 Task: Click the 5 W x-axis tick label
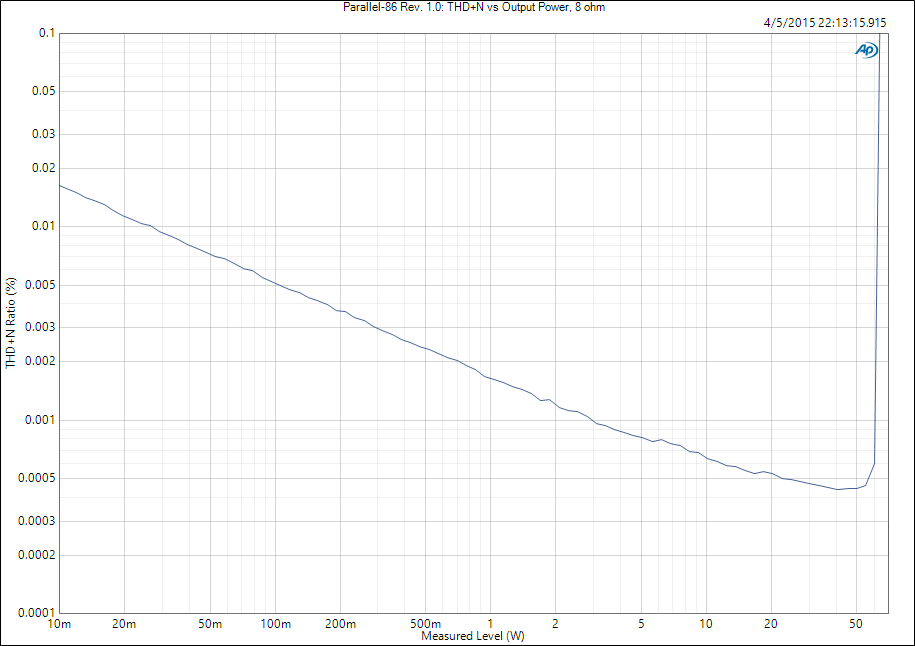point(641,624)
